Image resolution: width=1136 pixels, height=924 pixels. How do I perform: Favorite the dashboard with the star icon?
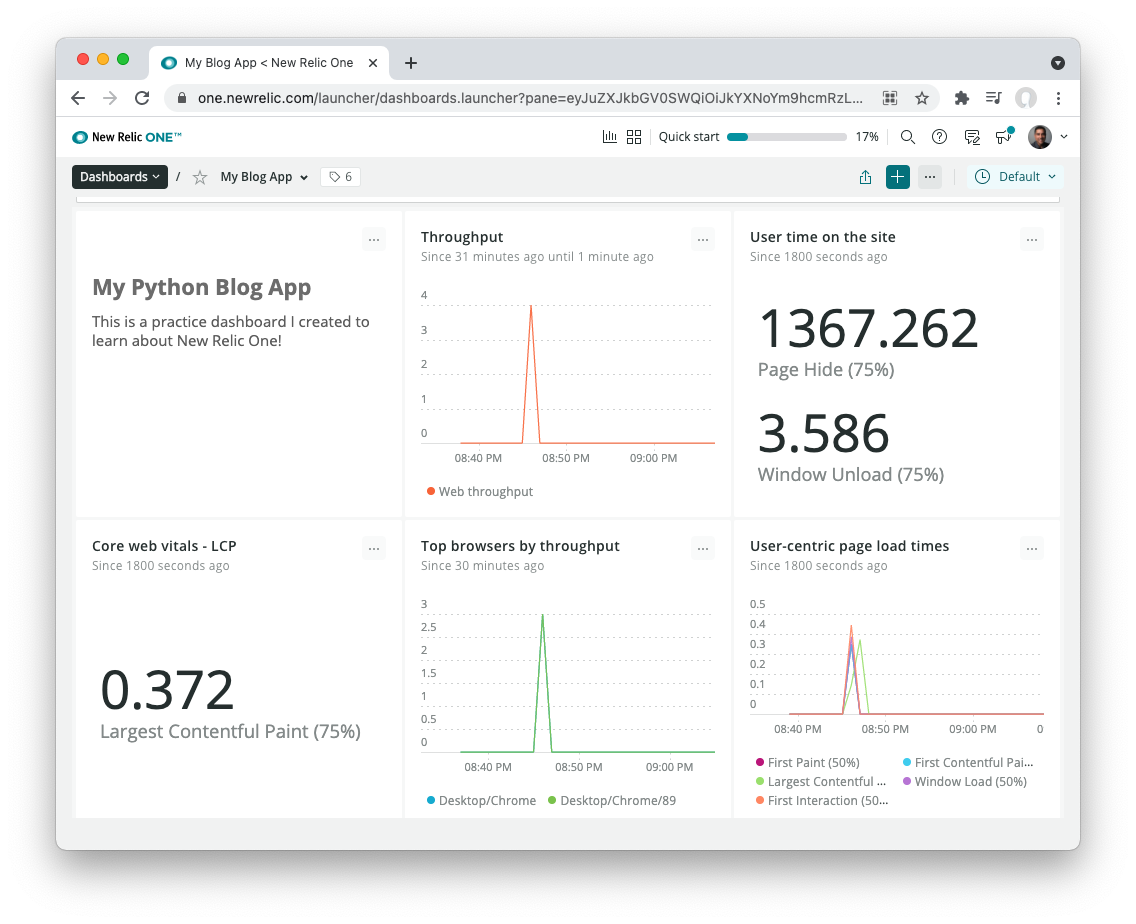200,177
